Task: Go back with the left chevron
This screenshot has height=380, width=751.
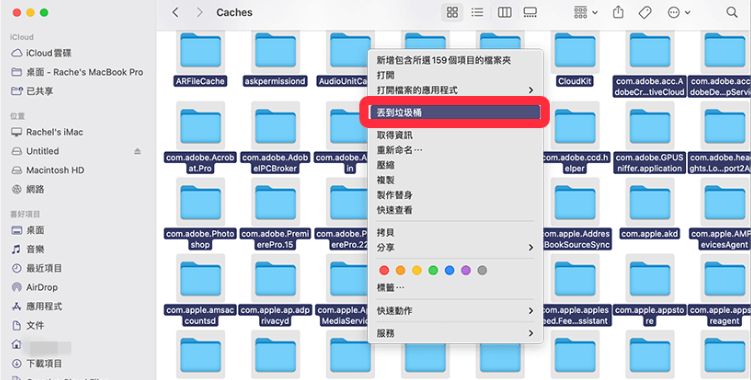Action: 176,12
